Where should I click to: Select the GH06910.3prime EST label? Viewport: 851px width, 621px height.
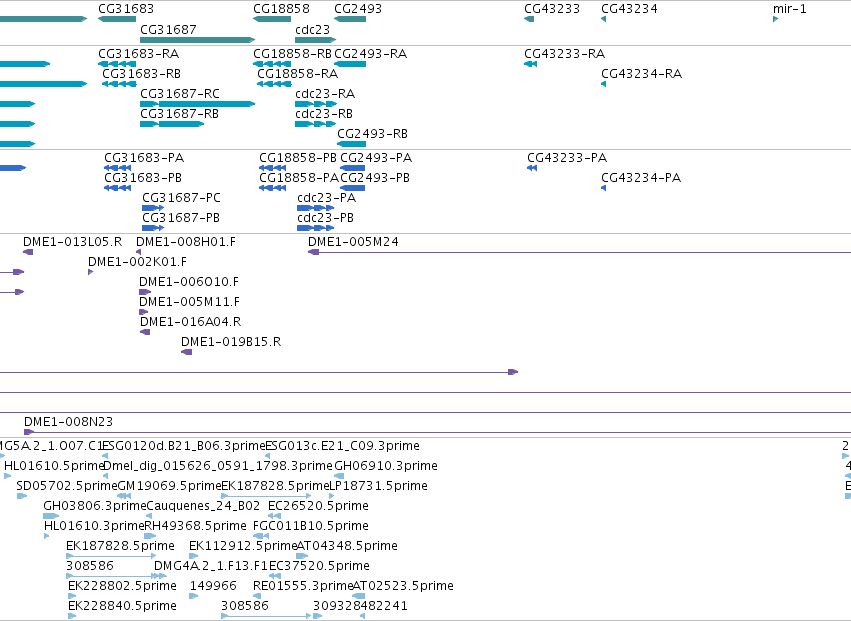click(386, 466)
